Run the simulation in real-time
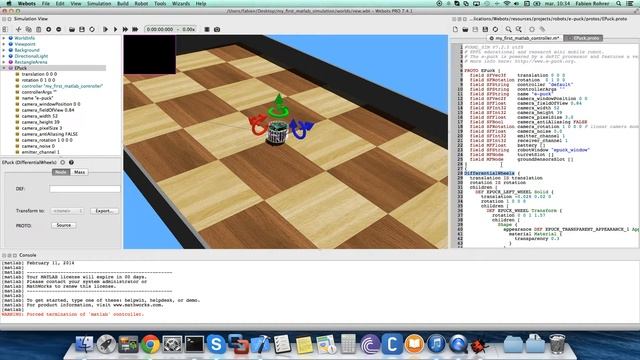 116,29
